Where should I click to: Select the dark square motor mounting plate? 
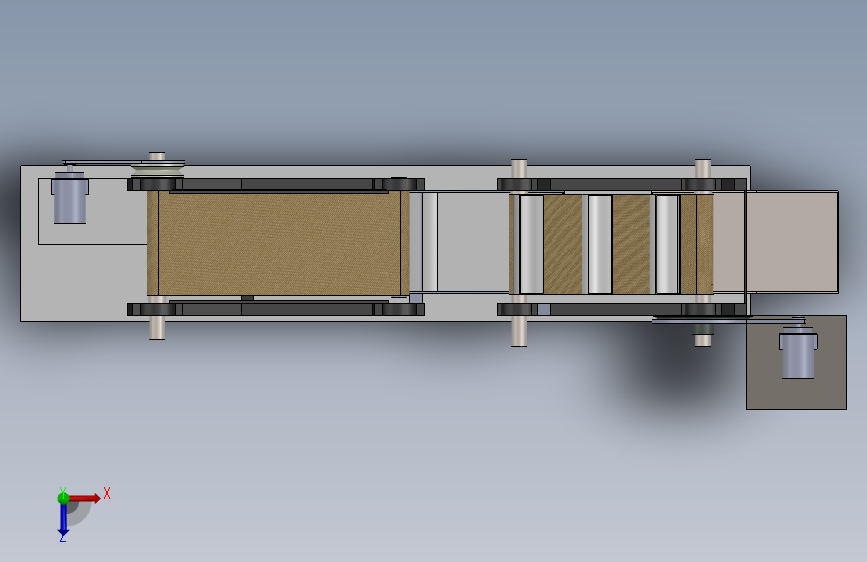(x=796, y=362)
